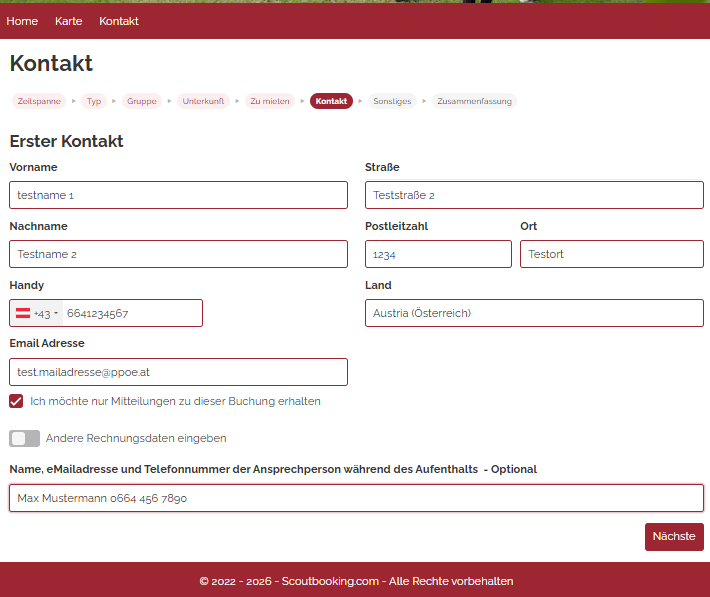Image resolution: width=710 pixels, height=597 pixels.
Task: Jump to the Zeitspanne step
Action: coord(39,101)
